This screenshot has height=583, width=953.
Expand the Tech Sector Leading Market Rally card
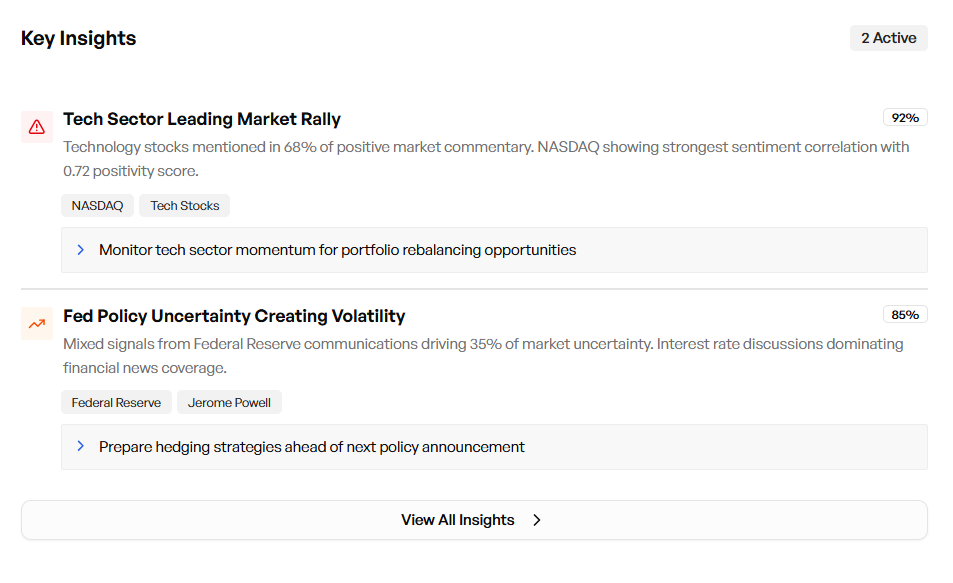[x=202, y=118]
